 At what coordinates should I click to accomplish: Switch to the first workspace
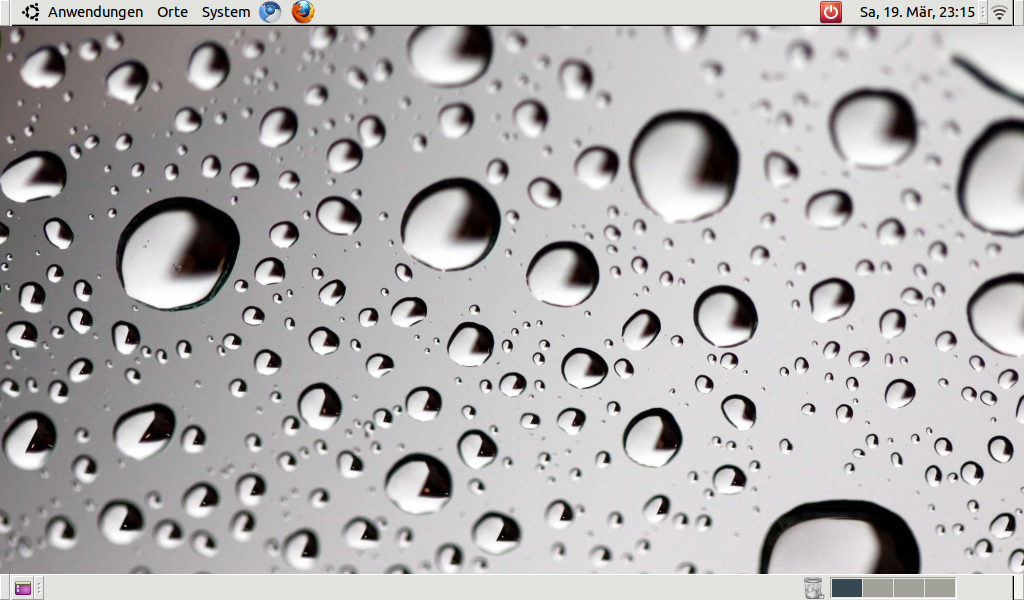(846, 588)
